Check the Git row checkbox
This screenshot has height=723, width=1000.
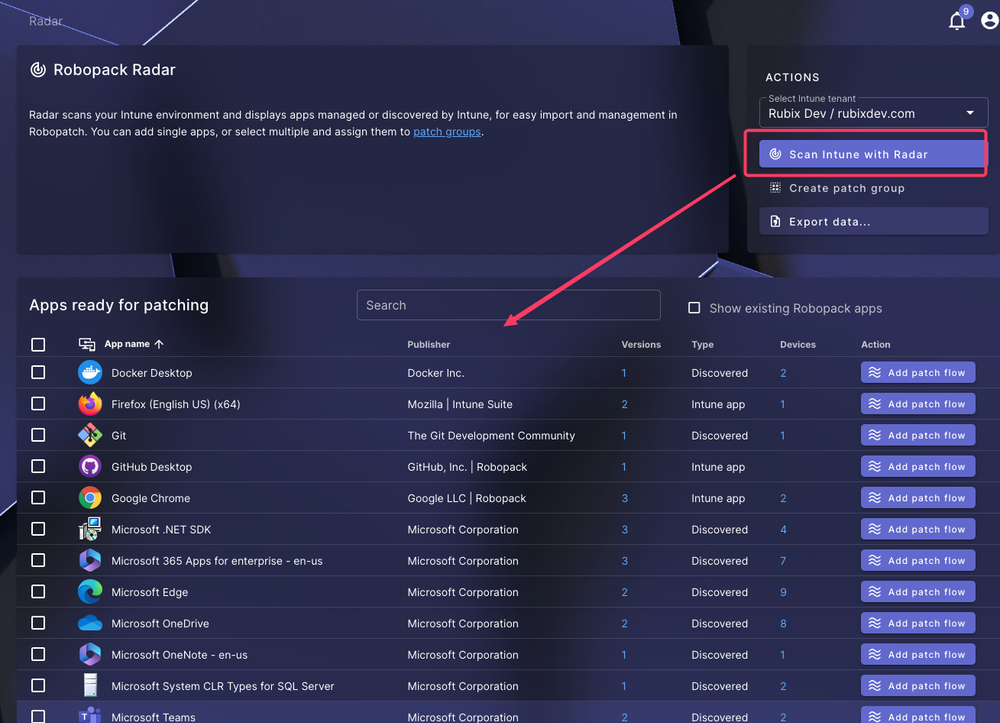(x=38, y=435)
